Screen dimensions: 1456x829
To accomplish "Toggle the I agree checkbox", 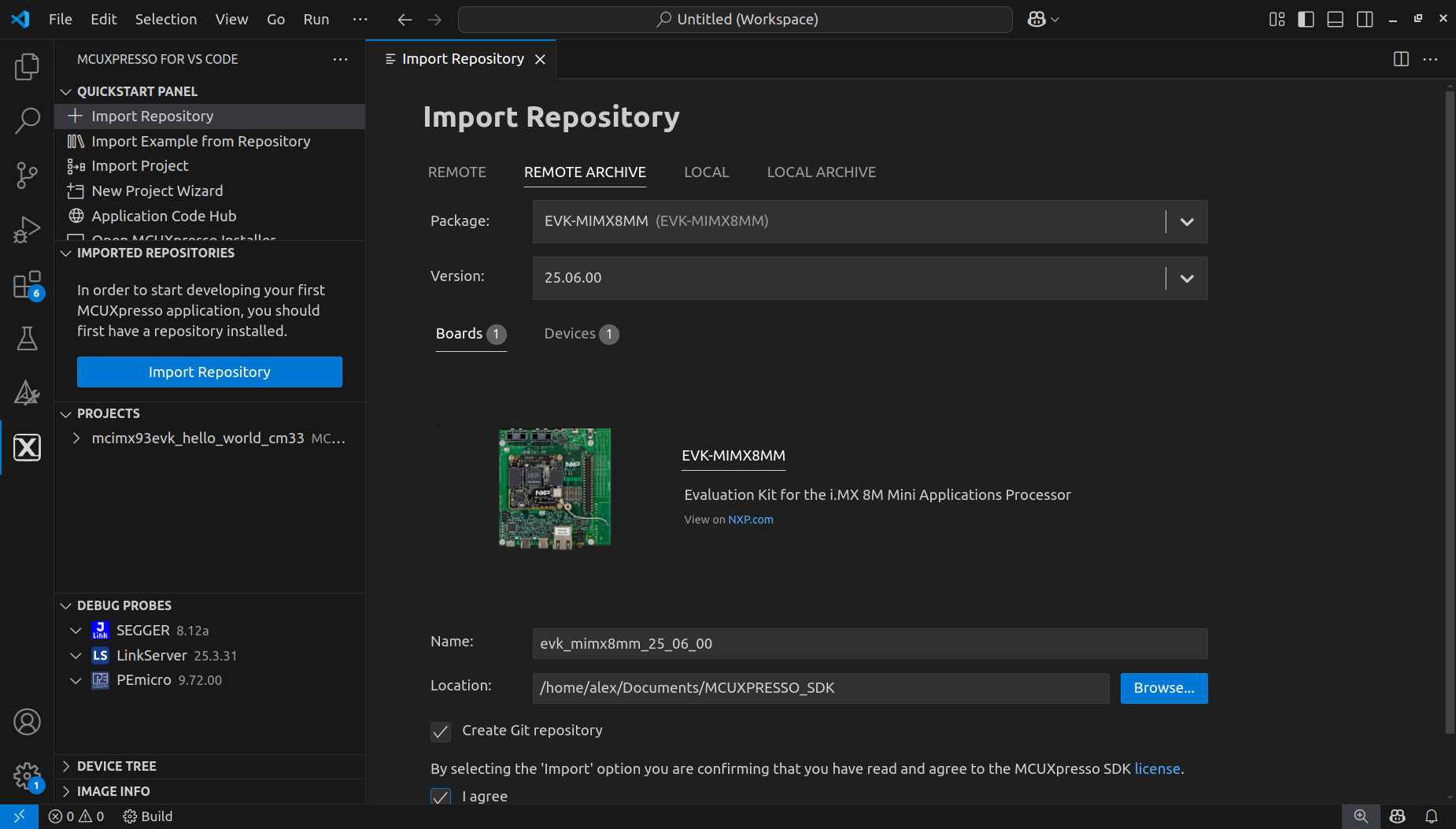I will [x=440, y=797].
